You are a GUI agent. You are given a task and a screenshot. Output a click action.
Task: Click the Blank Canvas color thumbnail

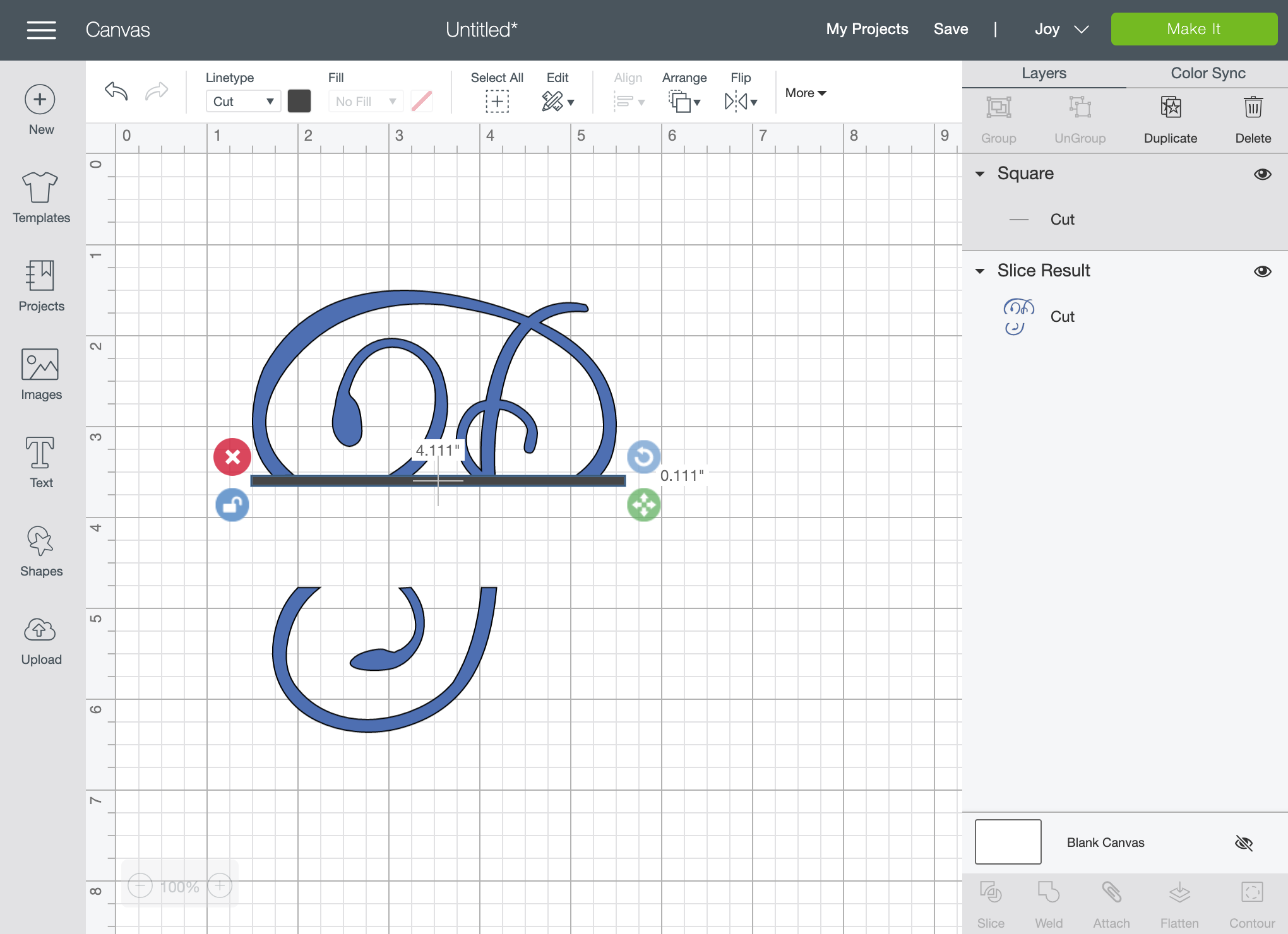coord(1008,842)
